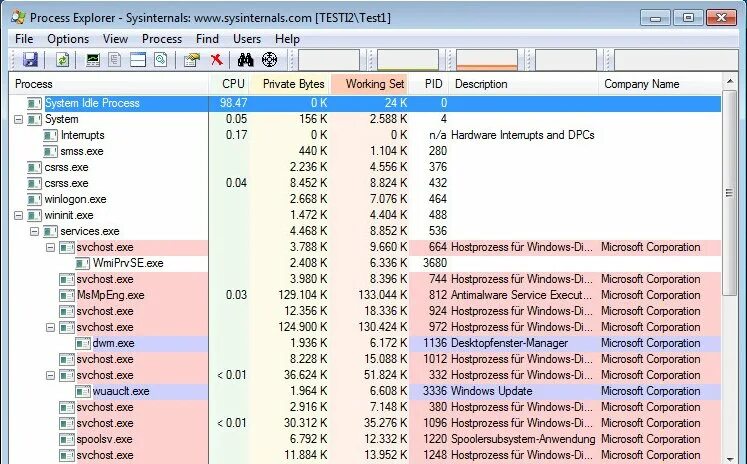Open the Properties toolbar icon
The image size is (747, 464).
192,60
